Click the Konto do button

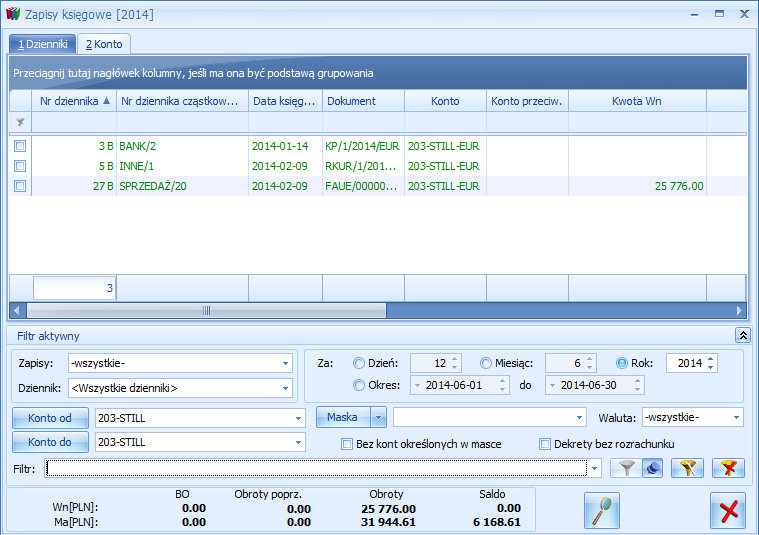tap(50, 442)
